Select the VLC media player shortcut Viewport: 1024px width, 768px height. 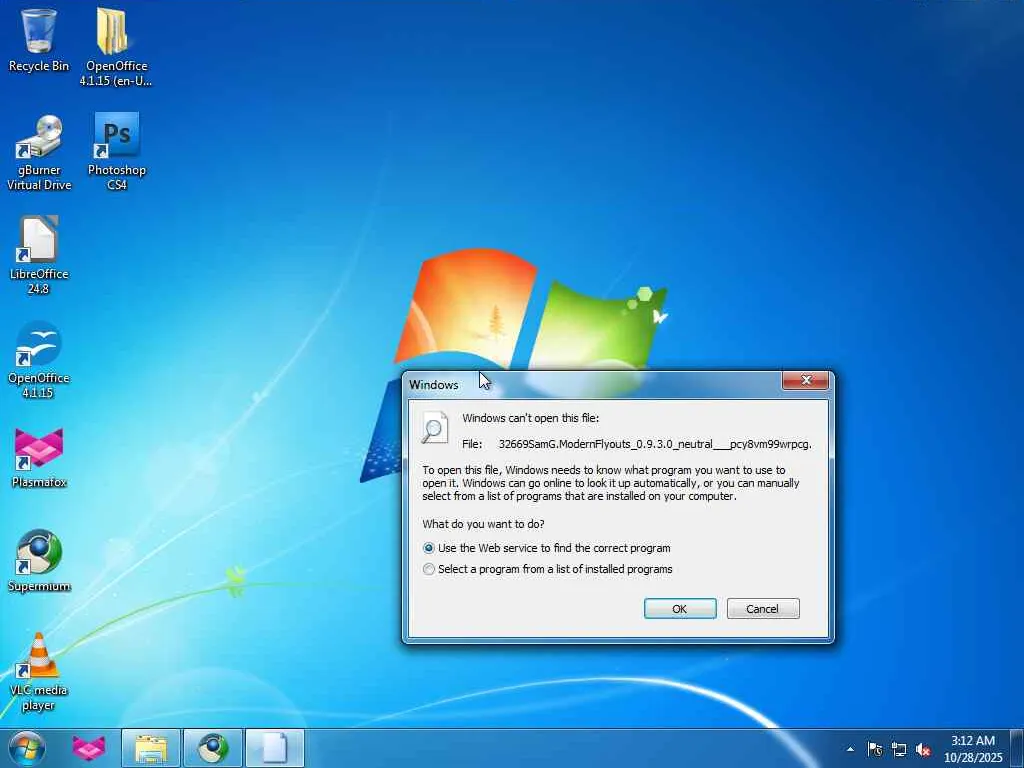pos(39,671)
